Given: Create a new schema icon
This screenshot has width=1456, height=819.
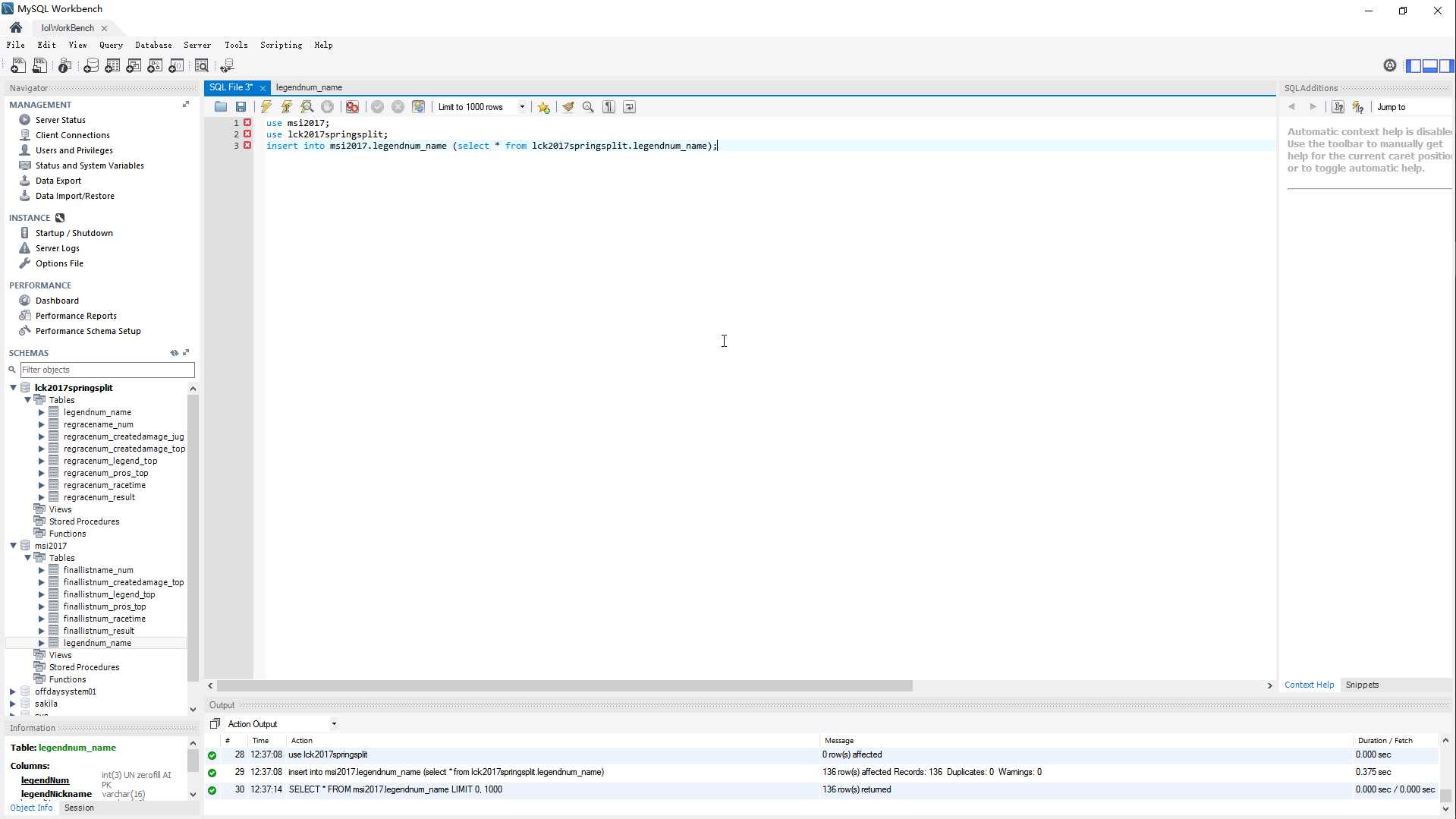Looking at the screenshot, I should click(91, 66).
